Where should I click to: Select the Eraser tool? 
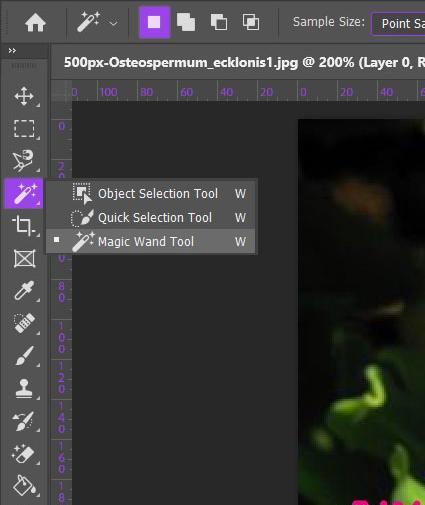[x=23, y=454]
